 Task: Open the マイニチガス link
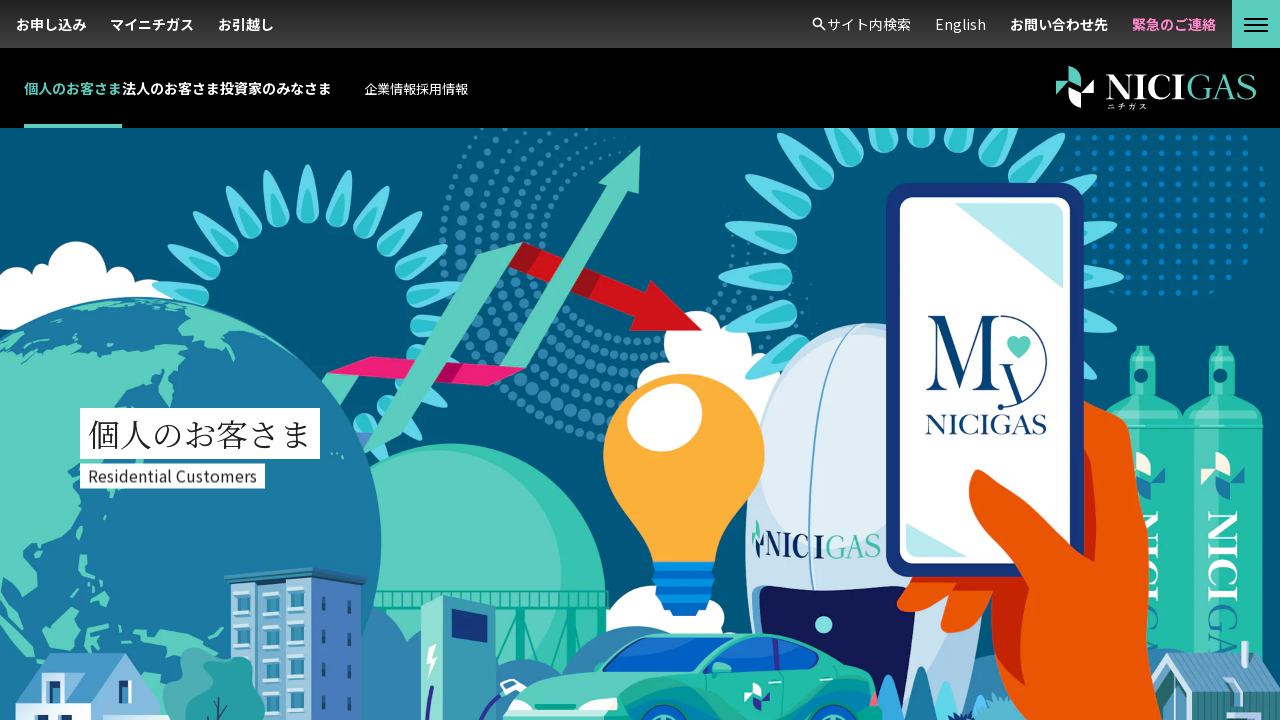152,24
